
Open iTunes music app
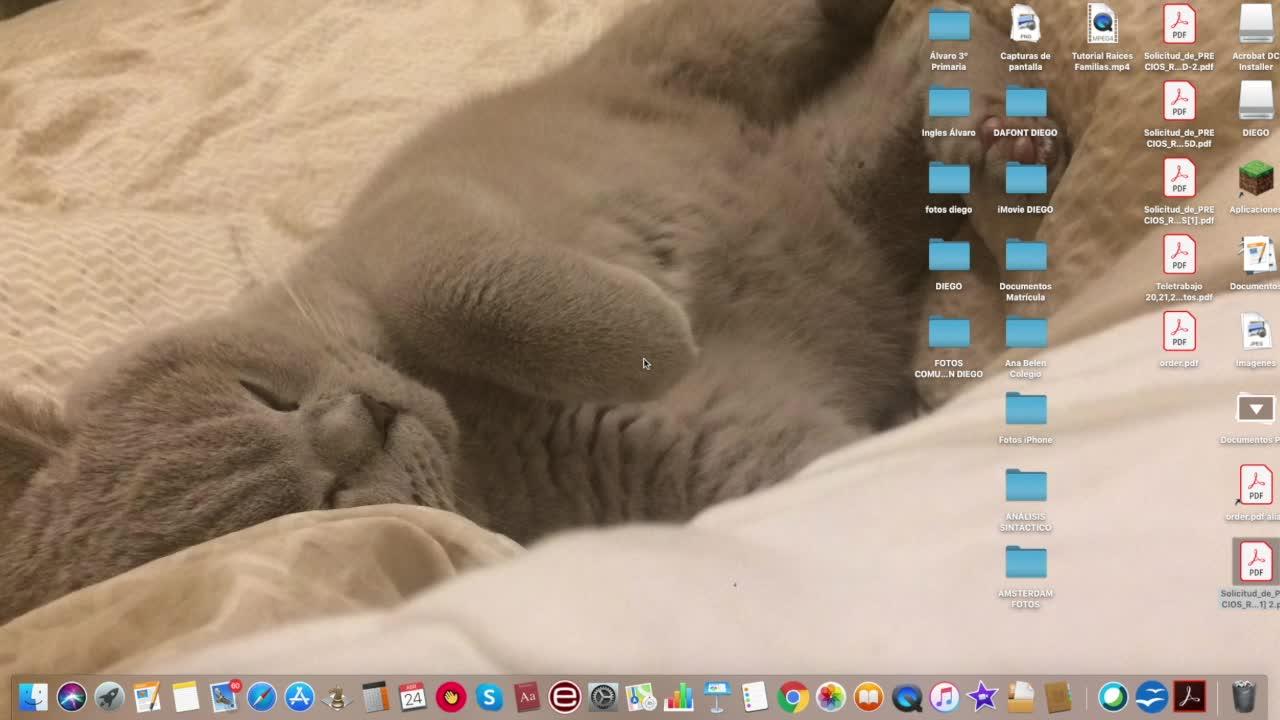(945, 696)
